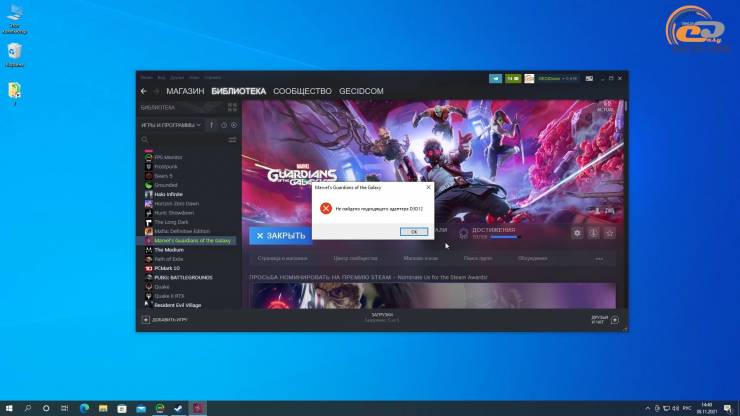Open the discussions link
Image resolution: width=740 pixels, height=416 pixels.
(532, 259)
